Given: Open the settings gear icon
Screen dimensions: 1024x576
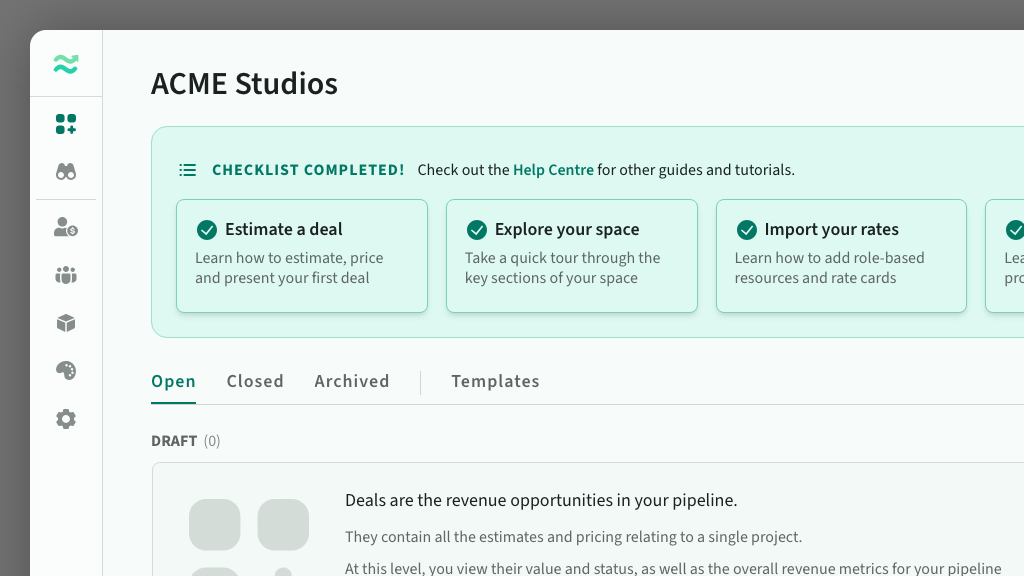Looking at the screenshot, I should (x=66, y=419).
